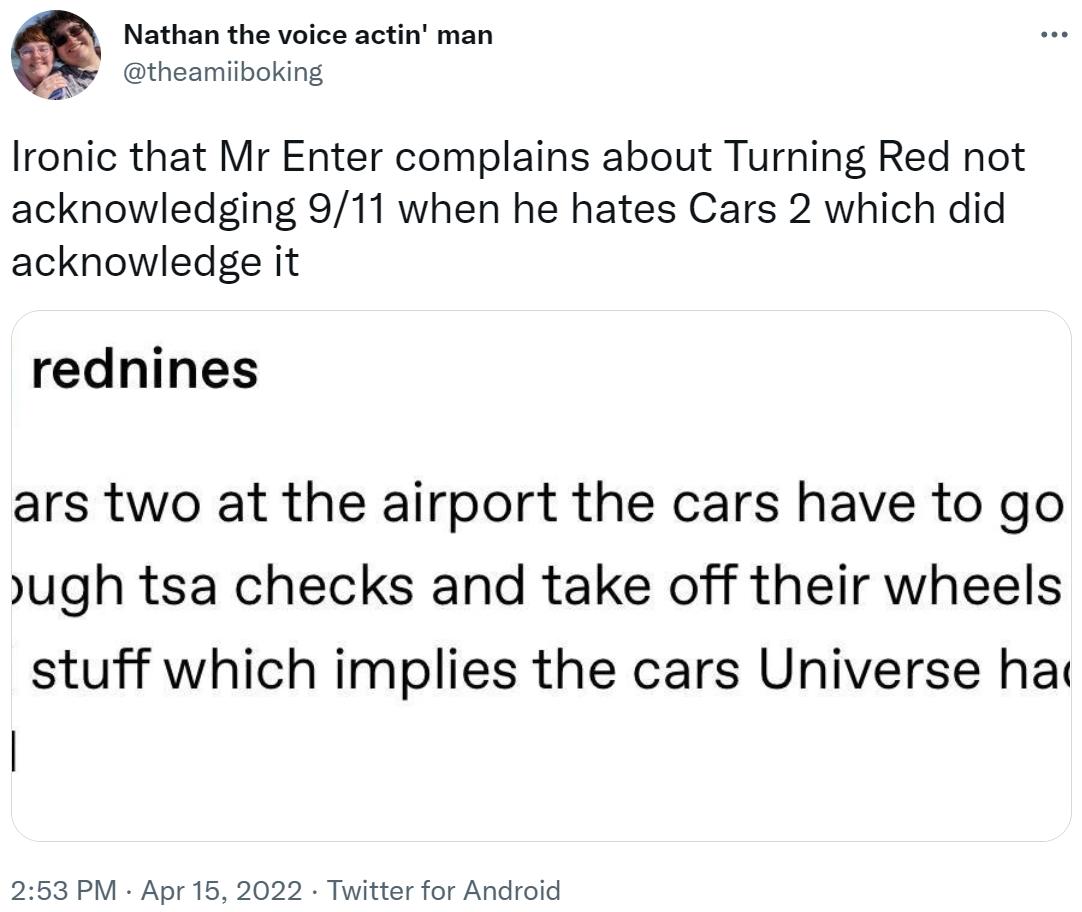Click the display name Nathan the voice actin' man
This screenshot has height=912, width=1082.
point(308,33)
